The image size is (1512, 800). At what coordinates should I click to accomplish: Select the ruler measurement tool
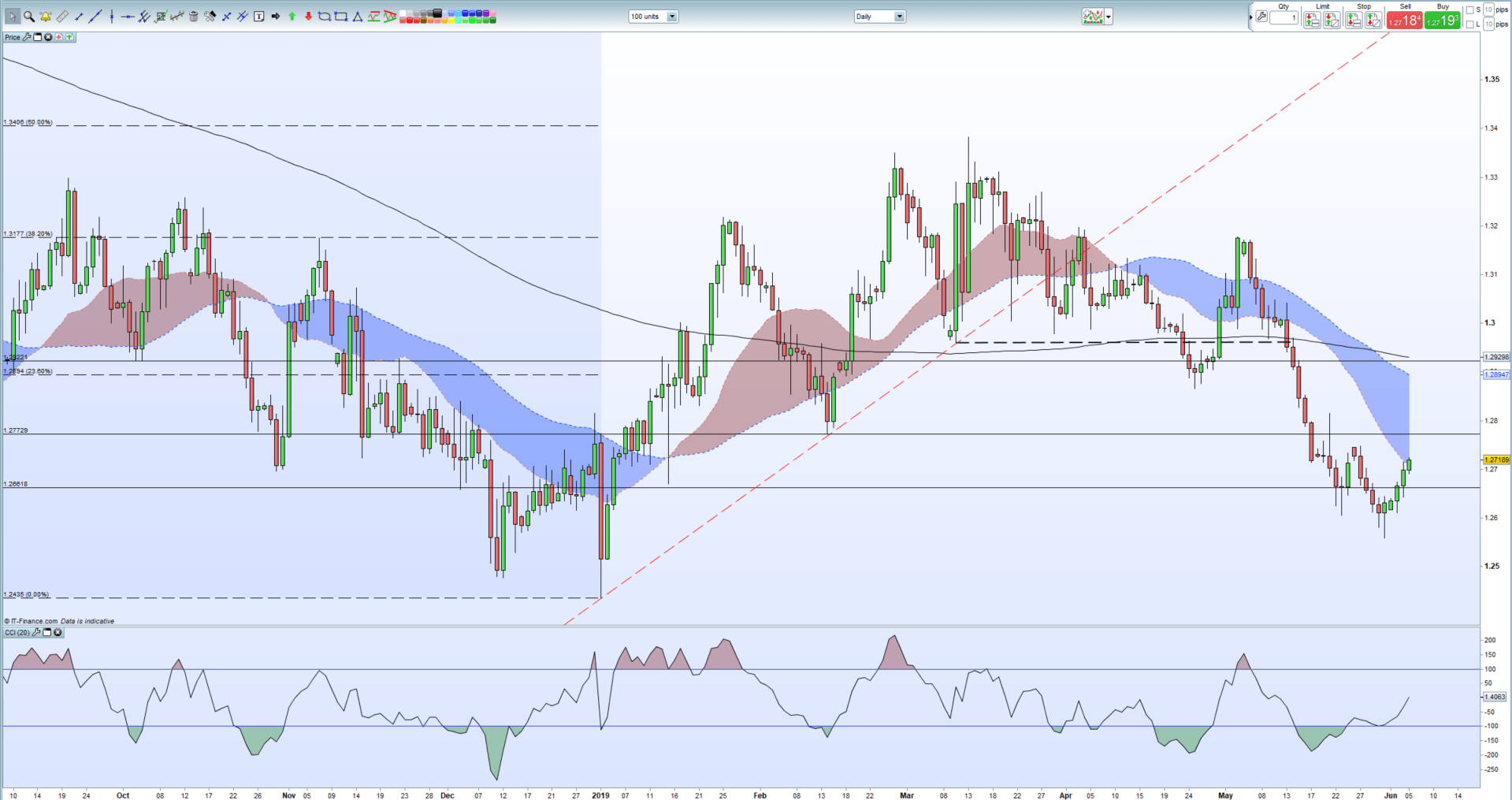pos(61,17)
